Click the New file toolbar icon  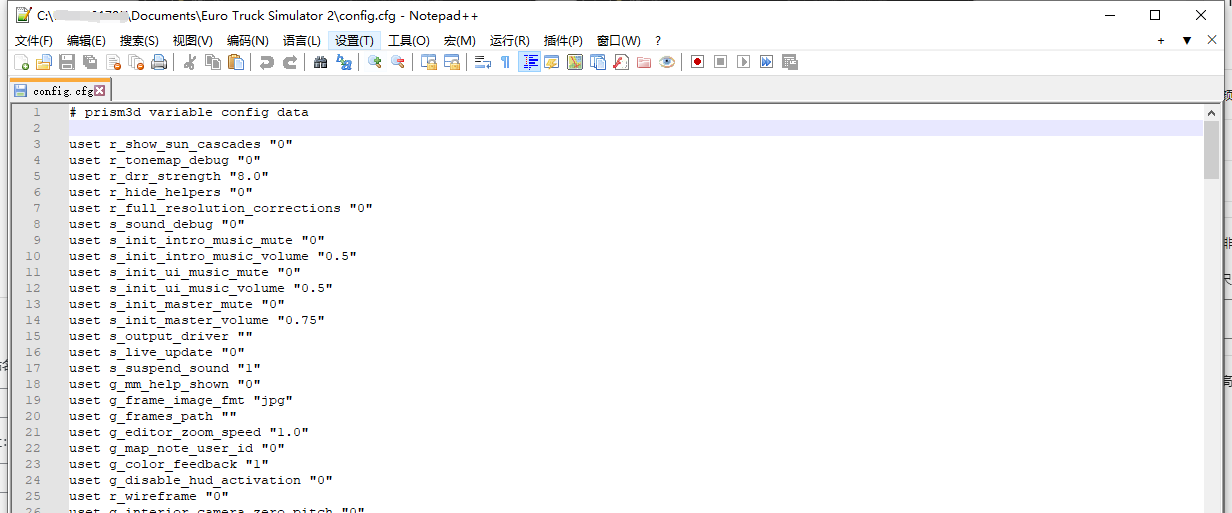coord(21,62)
